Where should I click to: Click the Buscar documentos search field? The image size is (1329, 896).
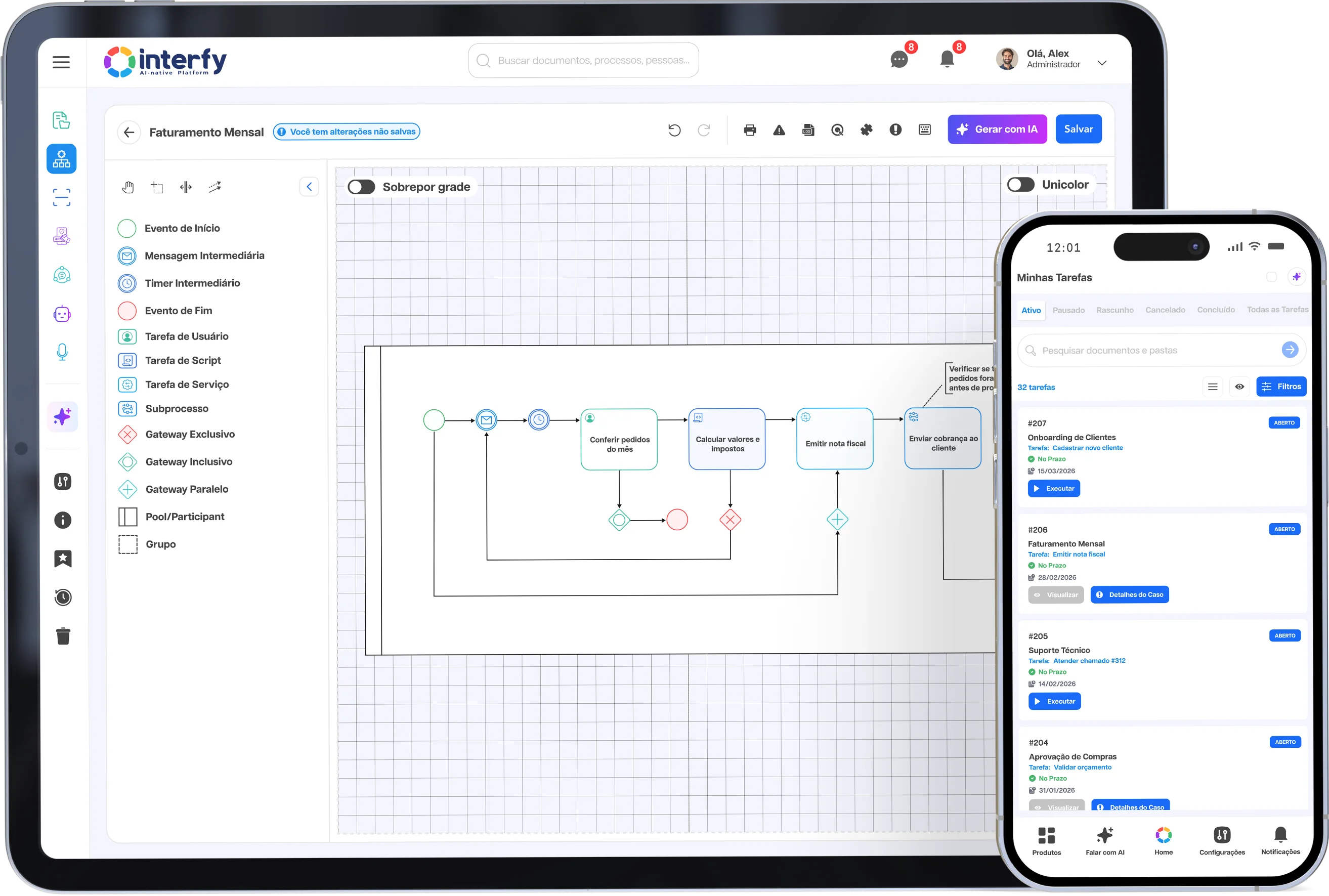[583, 60]
